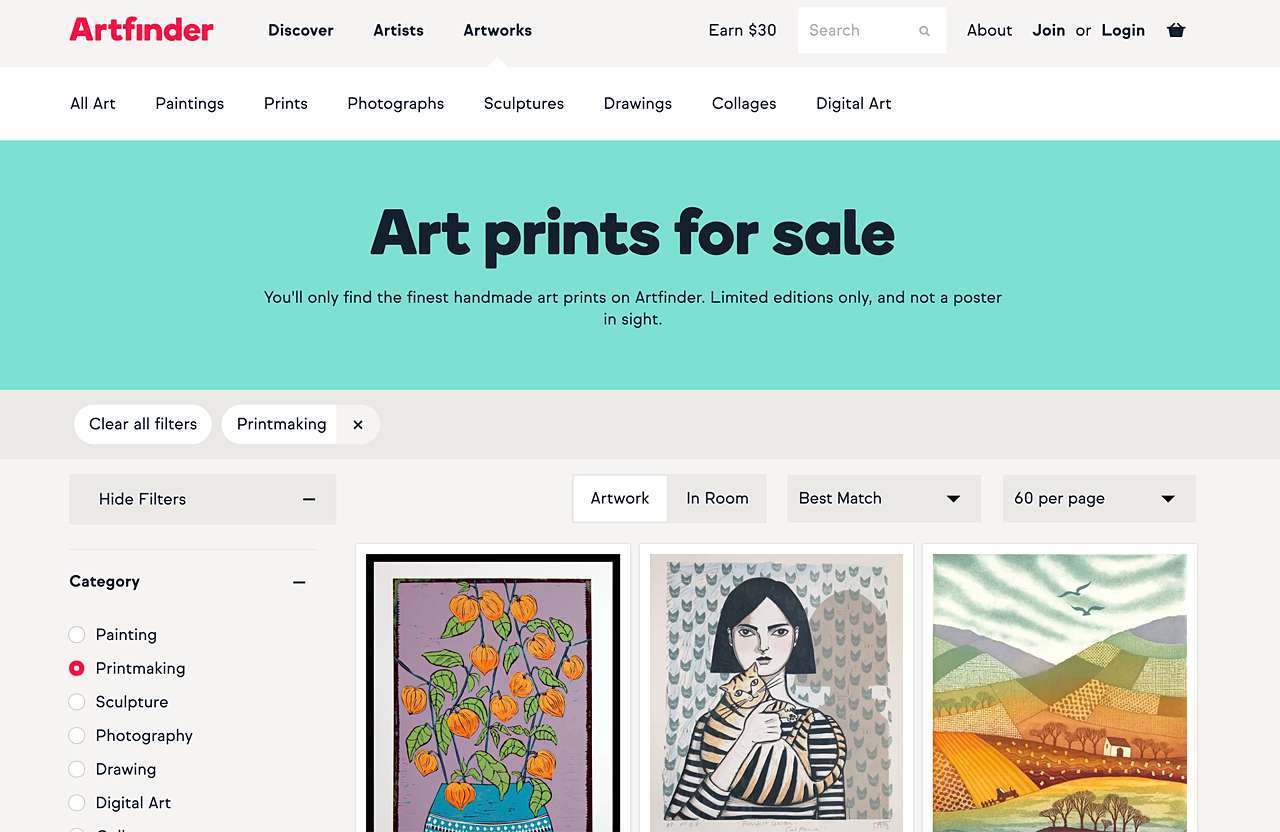Open the shopping cart

tap(1176, 30)
